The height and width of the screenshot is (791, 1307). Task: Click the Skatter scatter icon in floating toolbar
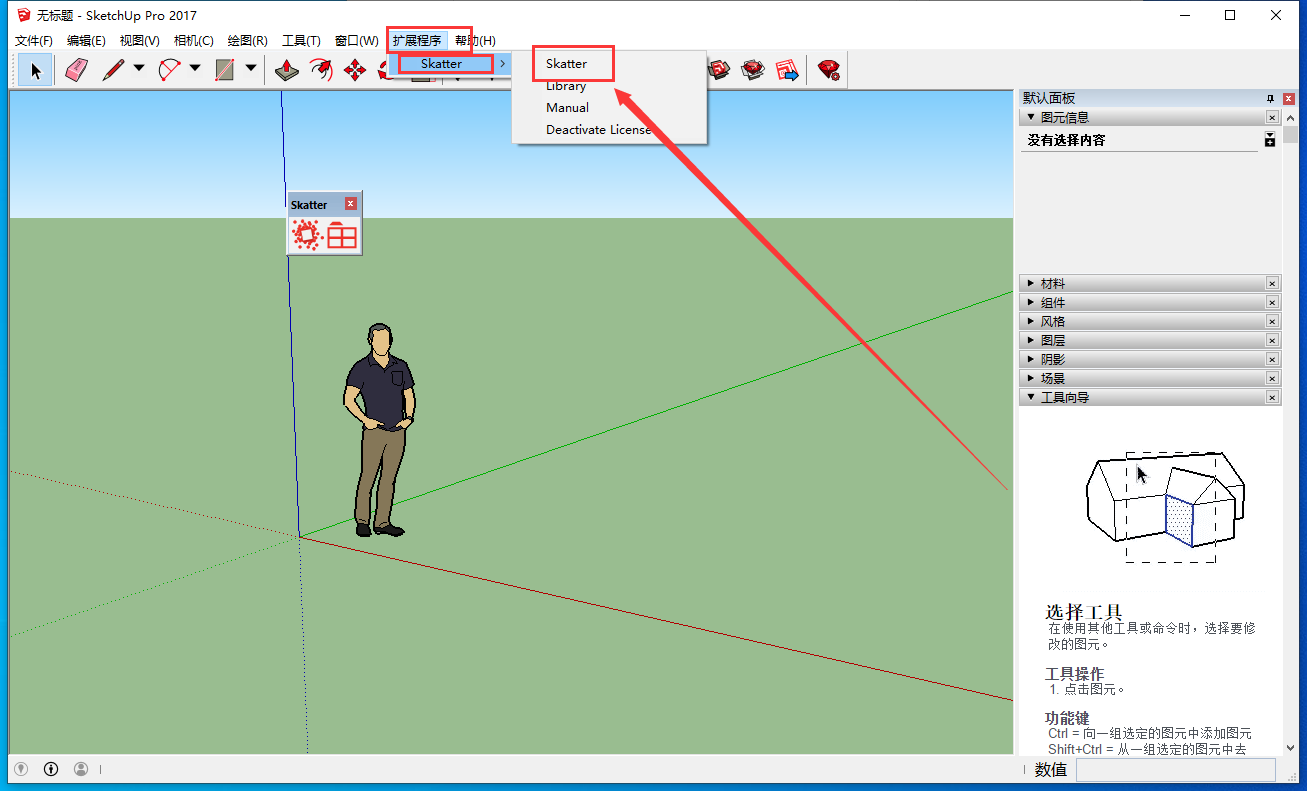[x=305, y=235]
